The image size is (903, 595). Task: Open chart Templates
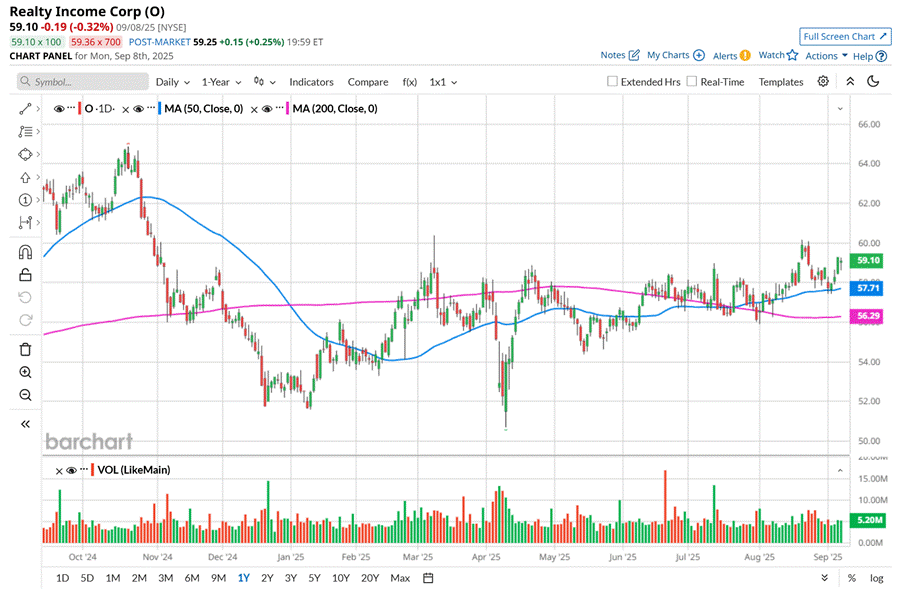pos(780,82)
